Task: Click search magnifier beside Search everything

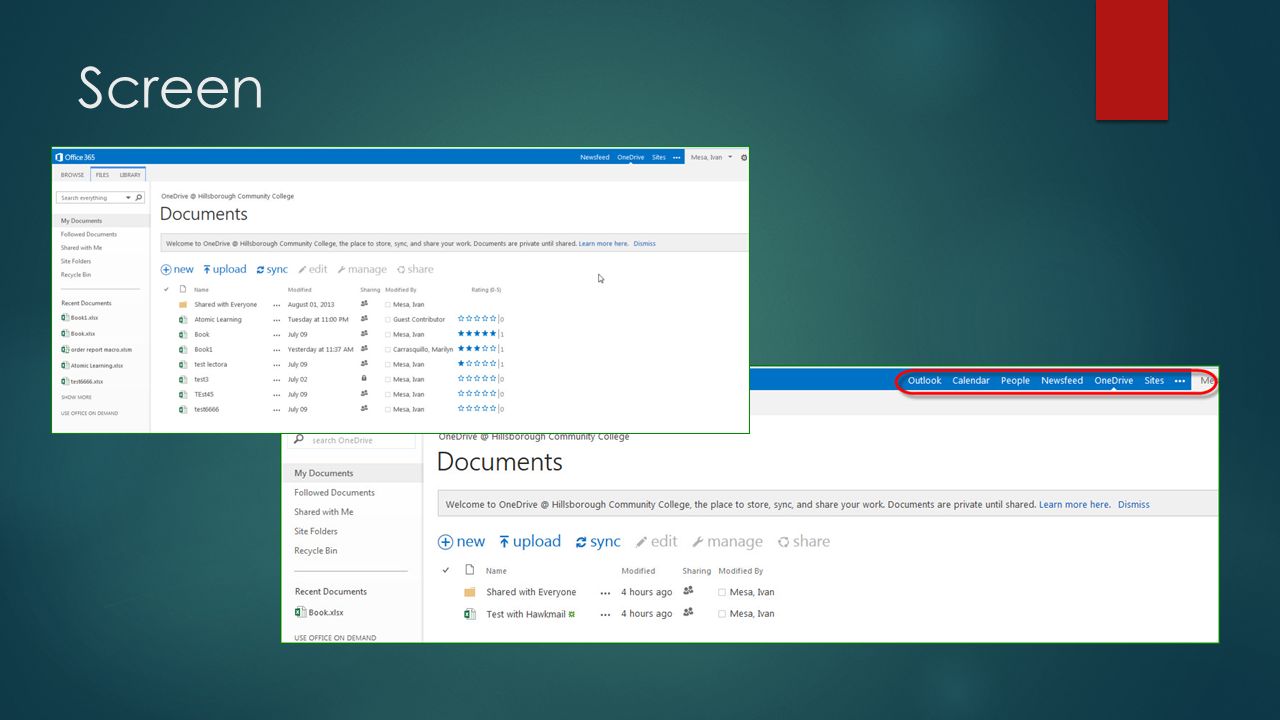Action: click(x=139, y=198)
